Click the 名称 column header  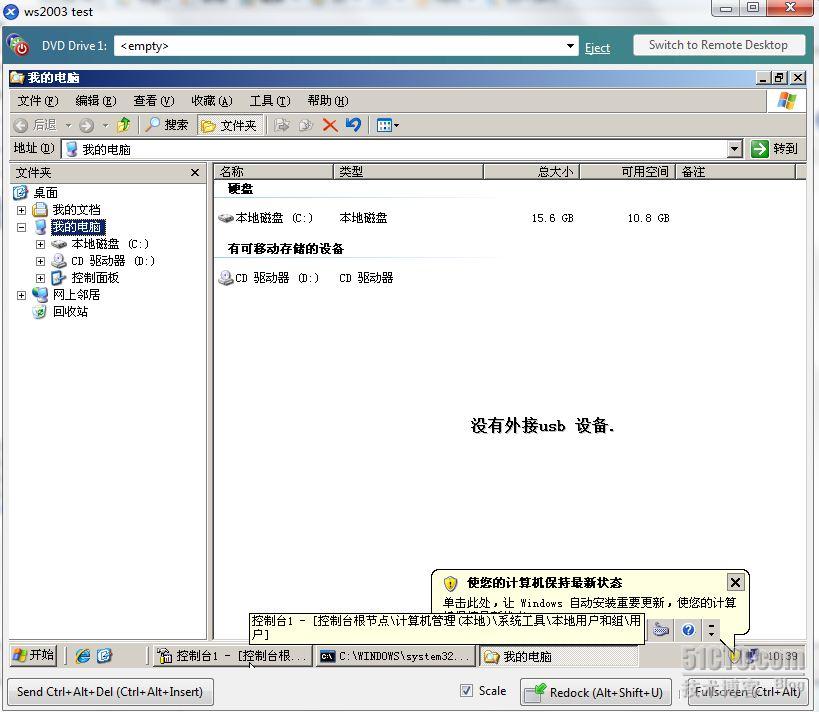point(274,172)
